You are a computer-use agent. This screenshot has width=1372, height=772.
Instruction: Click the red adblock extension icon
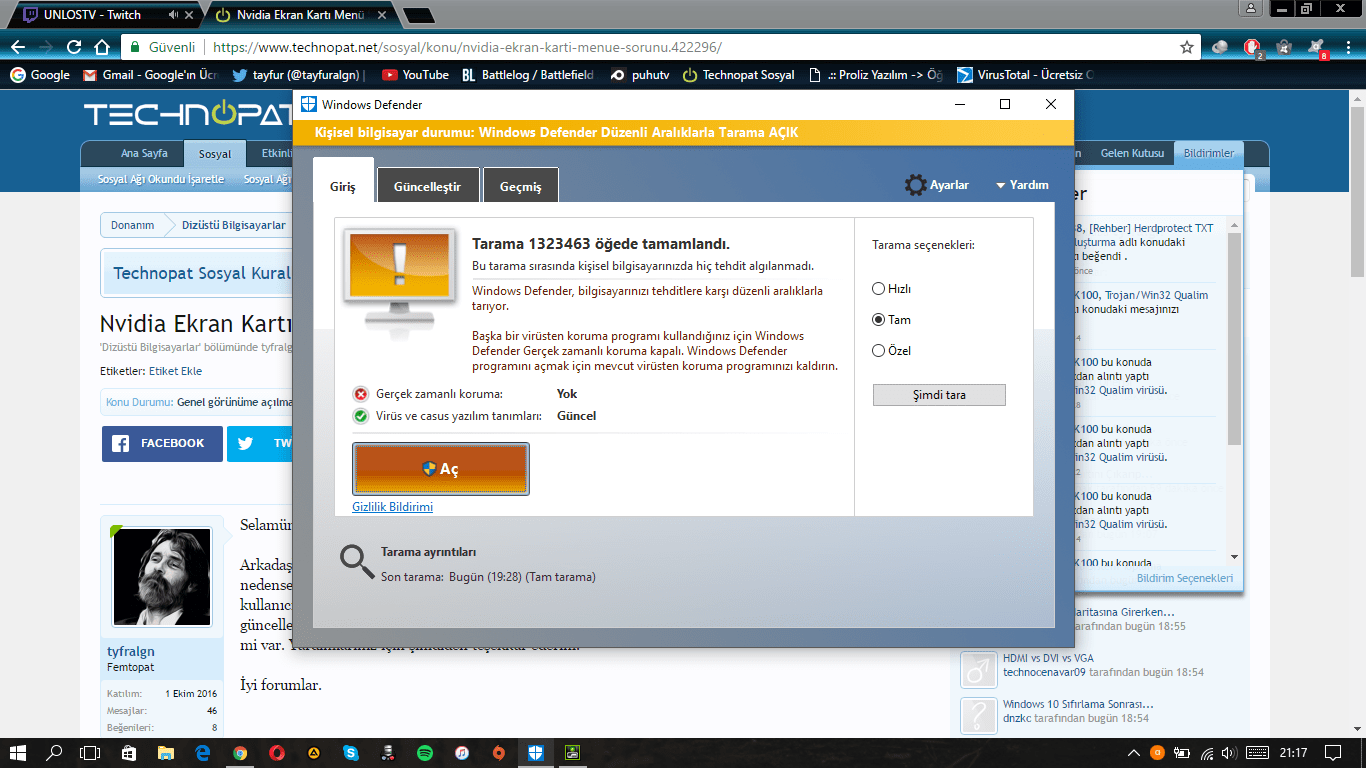click(x=1252, y=47)
